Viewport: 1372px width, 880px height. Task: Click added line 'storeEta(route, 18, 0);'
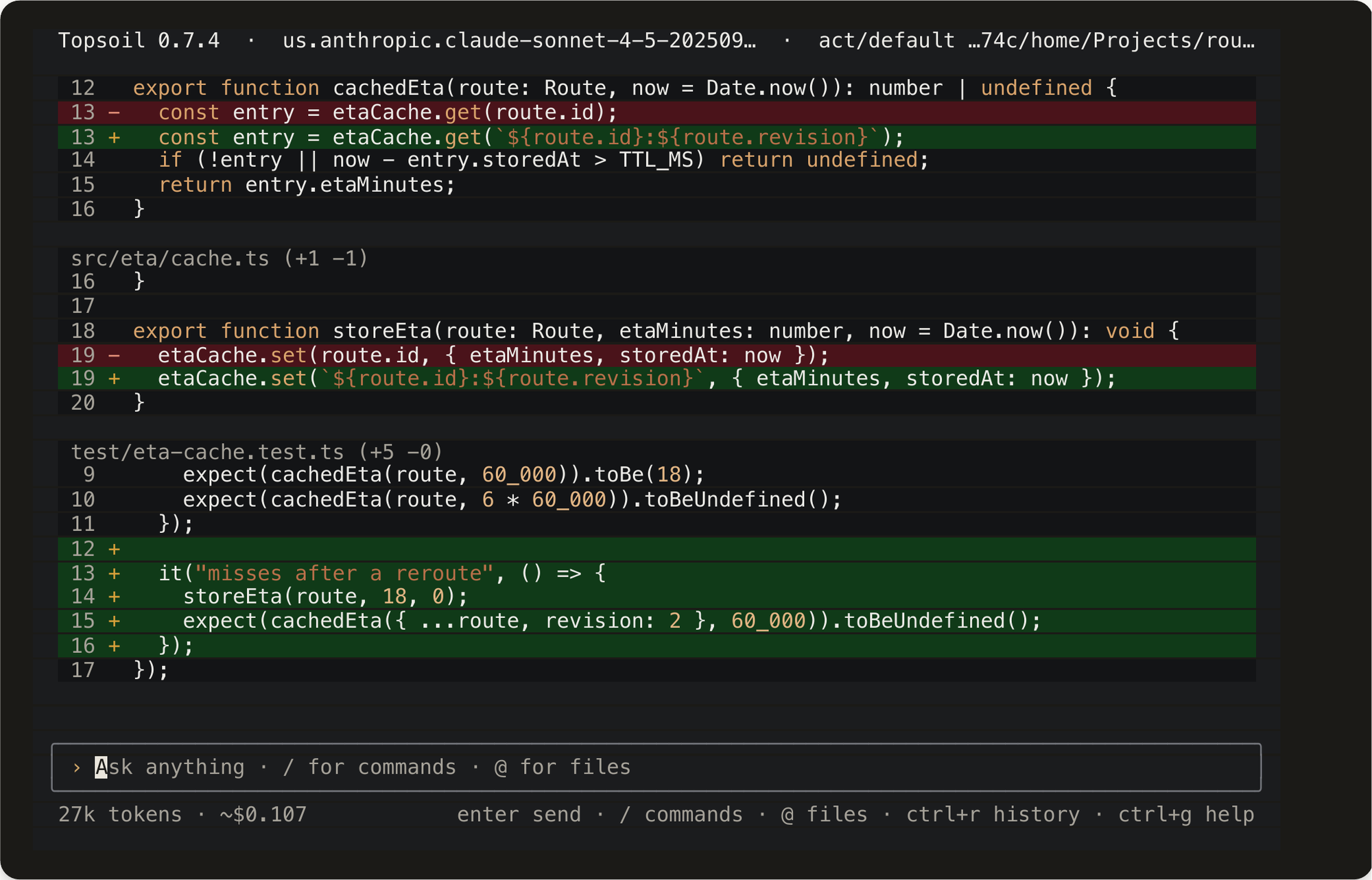[657, 597]
